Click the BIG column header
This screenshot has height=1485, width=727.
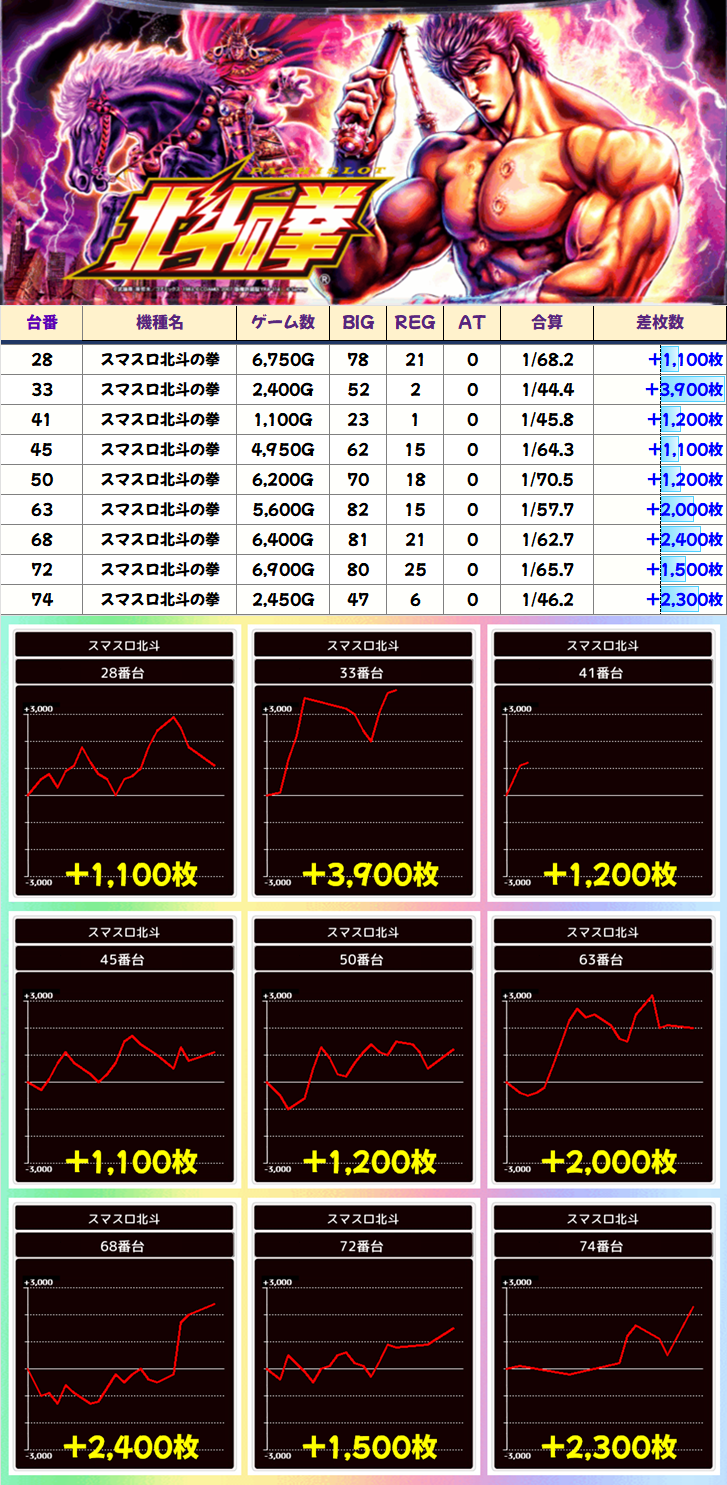[x=358, y=323]
